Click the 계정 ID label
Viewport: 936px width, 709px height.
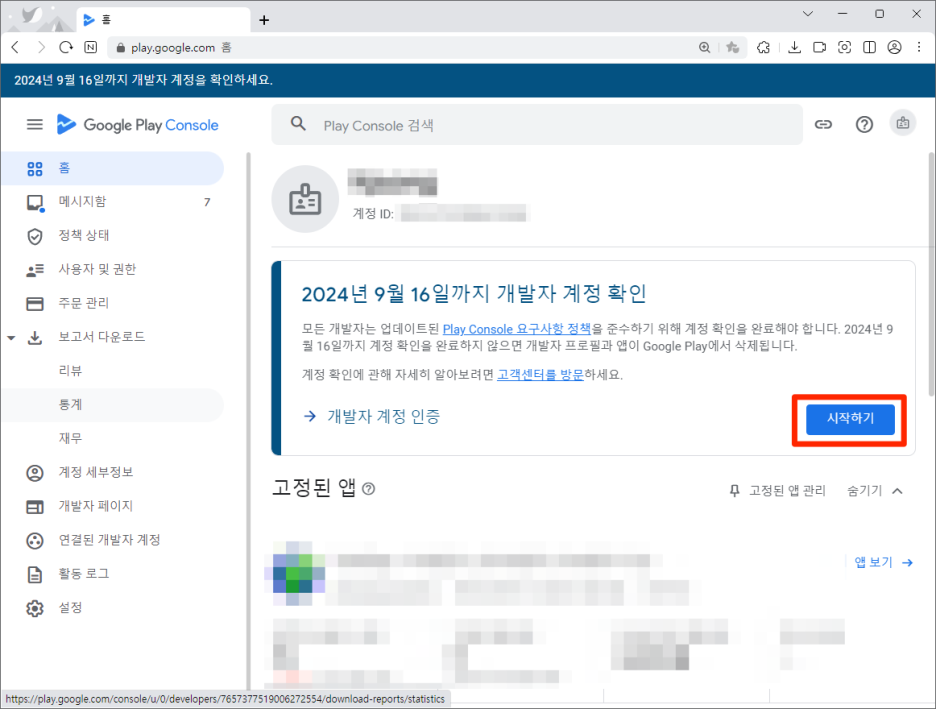point(373,214)
